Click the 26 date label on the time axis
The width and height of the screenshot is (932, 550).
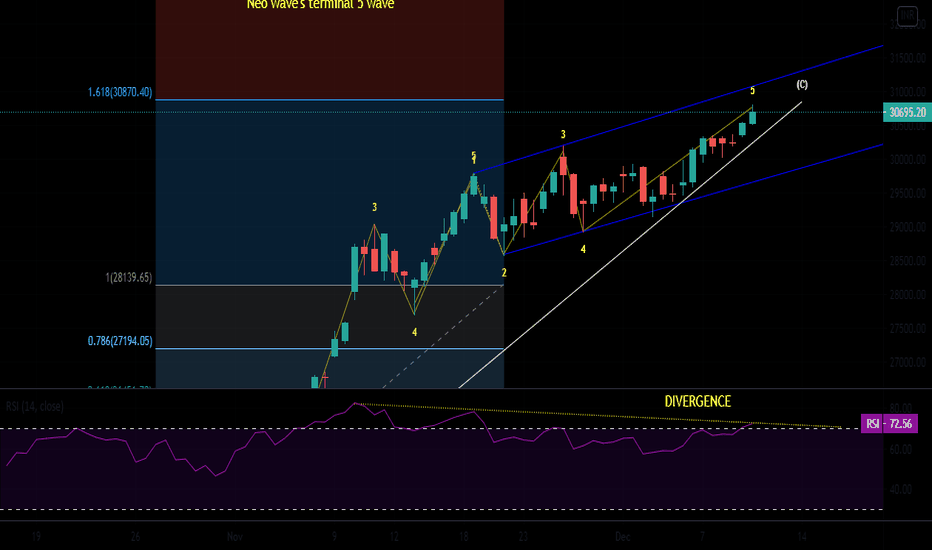click(136, 536)
